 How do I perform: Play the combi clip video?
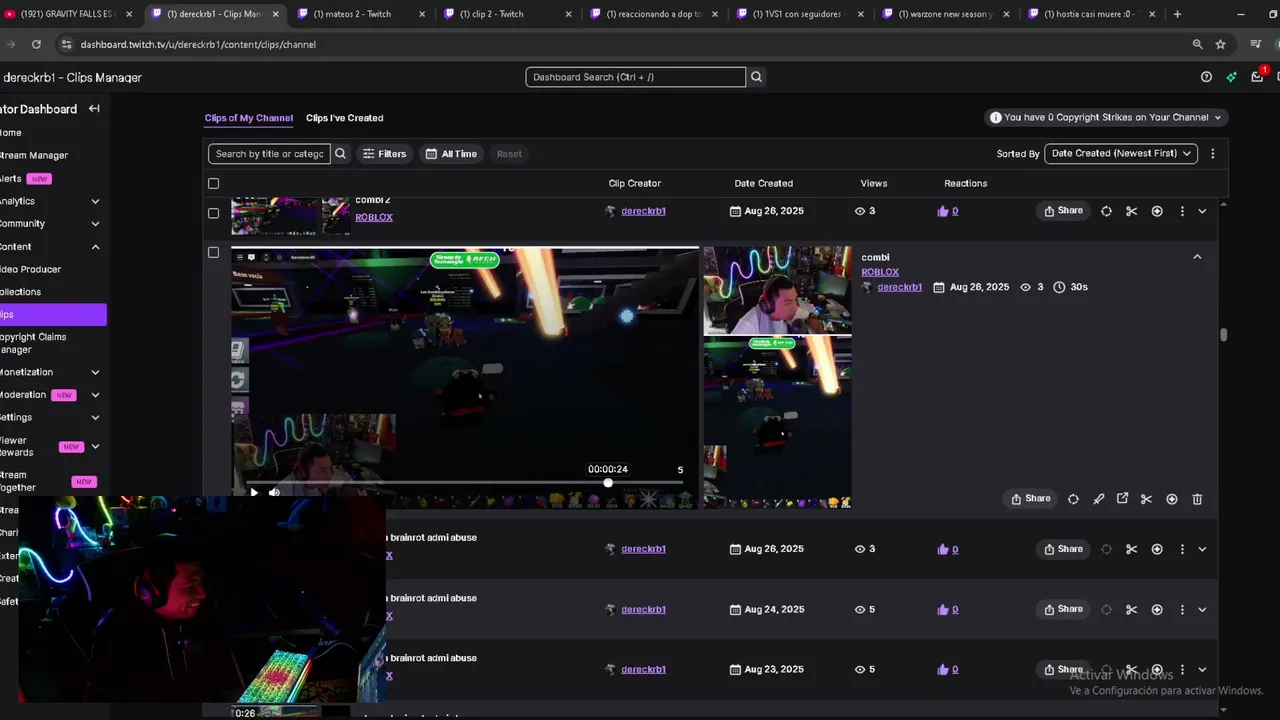click(254, 492)
